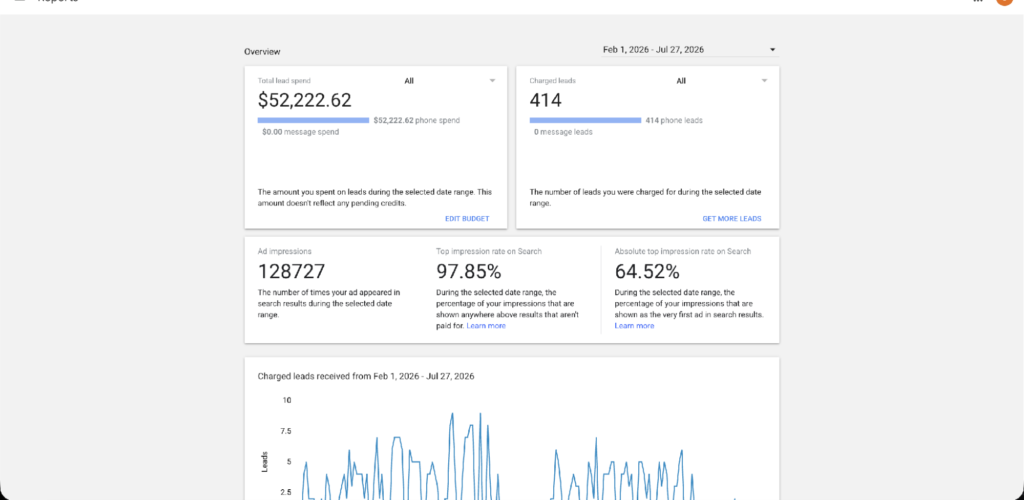Screen dimensions: 1024x500
Task: Expand the Charged leads dropdown arrow
Action: click(x=764, y=81)
